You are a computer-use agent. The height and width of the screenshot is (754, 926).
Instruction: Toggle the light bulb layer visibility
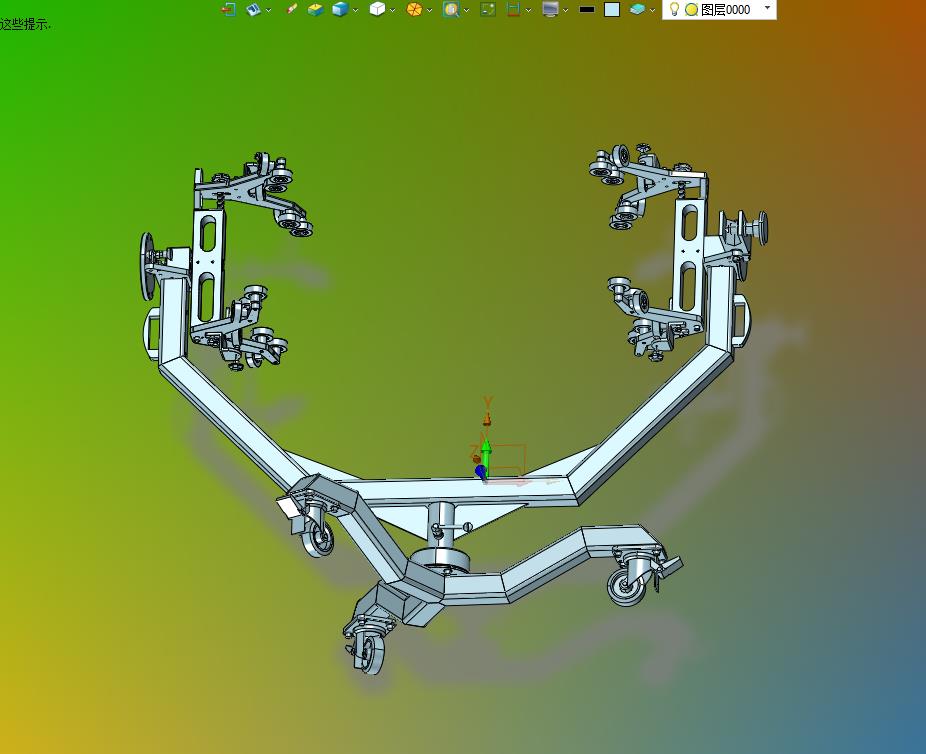(674, 9)
